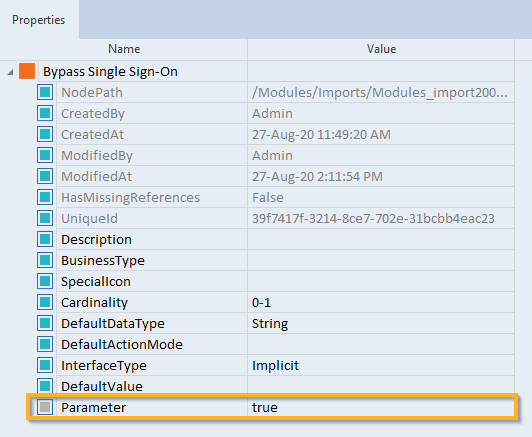Viewport: 532px width, 437px height.
Task: Click the orange Bypass Single Sign-On module icon
Action: point(27,71)
